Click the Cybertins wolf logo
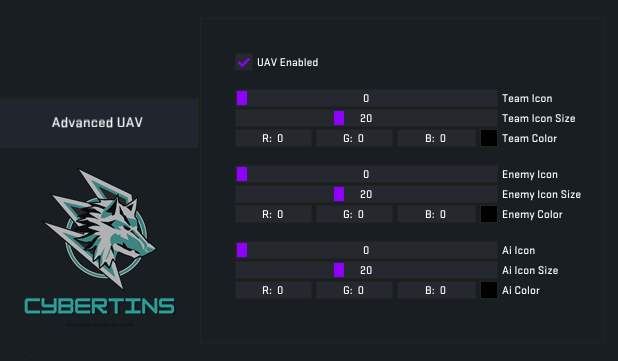Image resolution: width=618 pixels, height=361 pixels. [x=100, y=229]
